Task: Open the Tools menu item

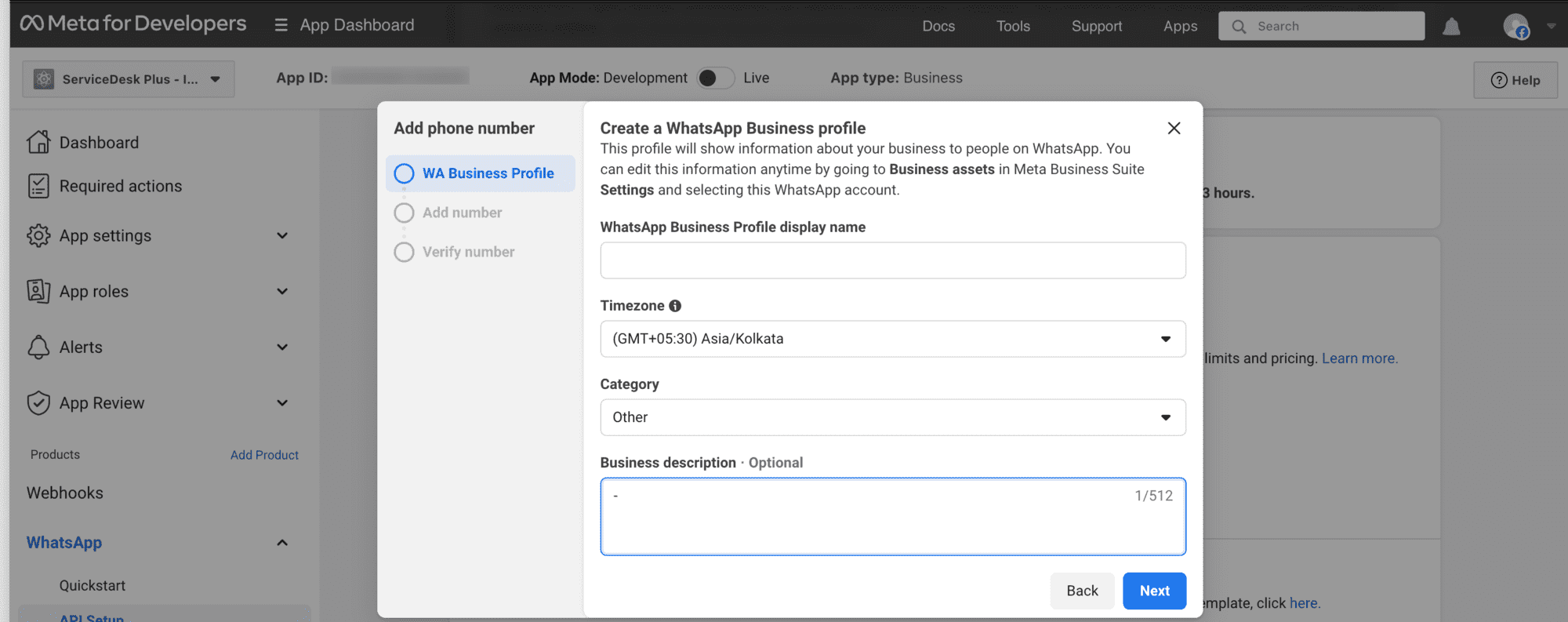Action: pos(1013,26)
